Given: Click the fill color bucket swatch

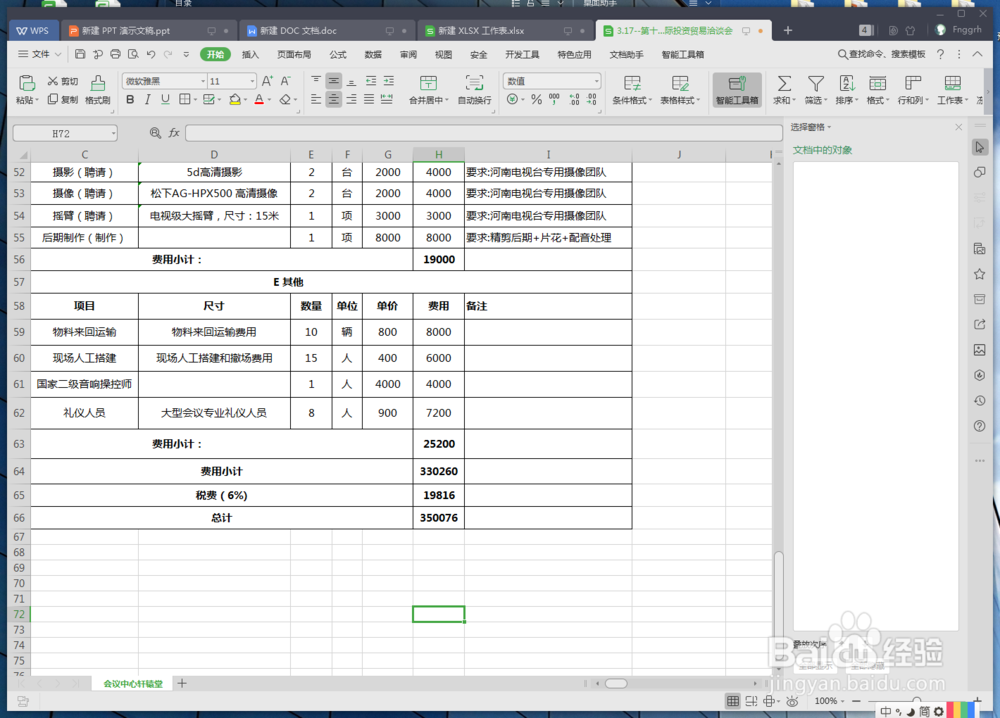Looking at the screenshot, I should coord(235,99).
